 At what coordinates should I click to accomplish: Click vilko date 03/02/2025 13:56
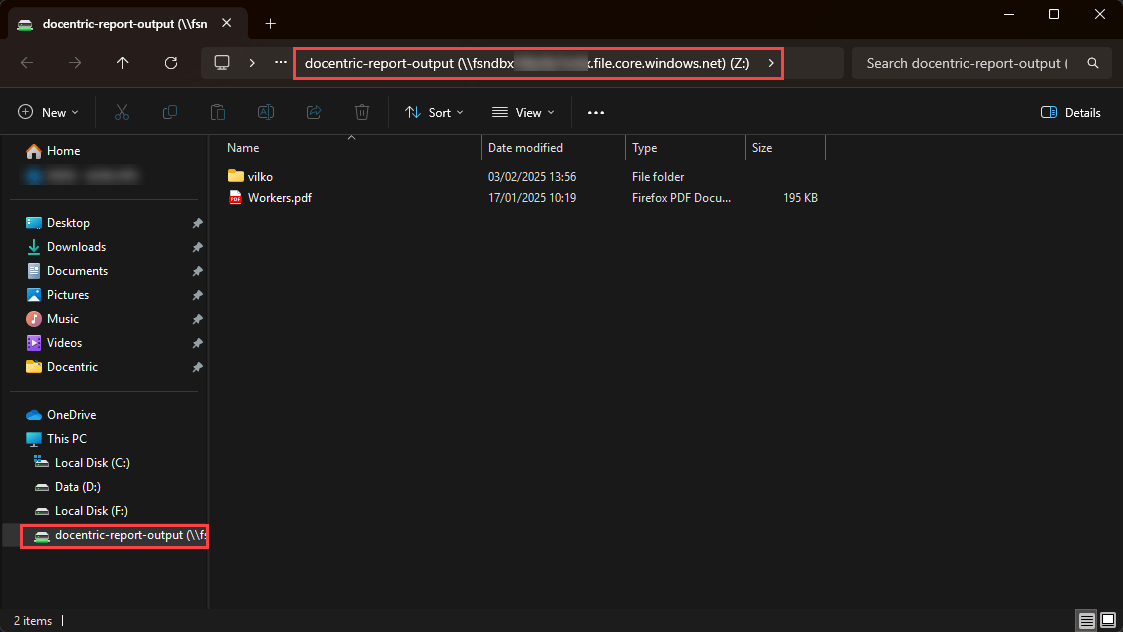pyautogui.click(x=531, y=176)
